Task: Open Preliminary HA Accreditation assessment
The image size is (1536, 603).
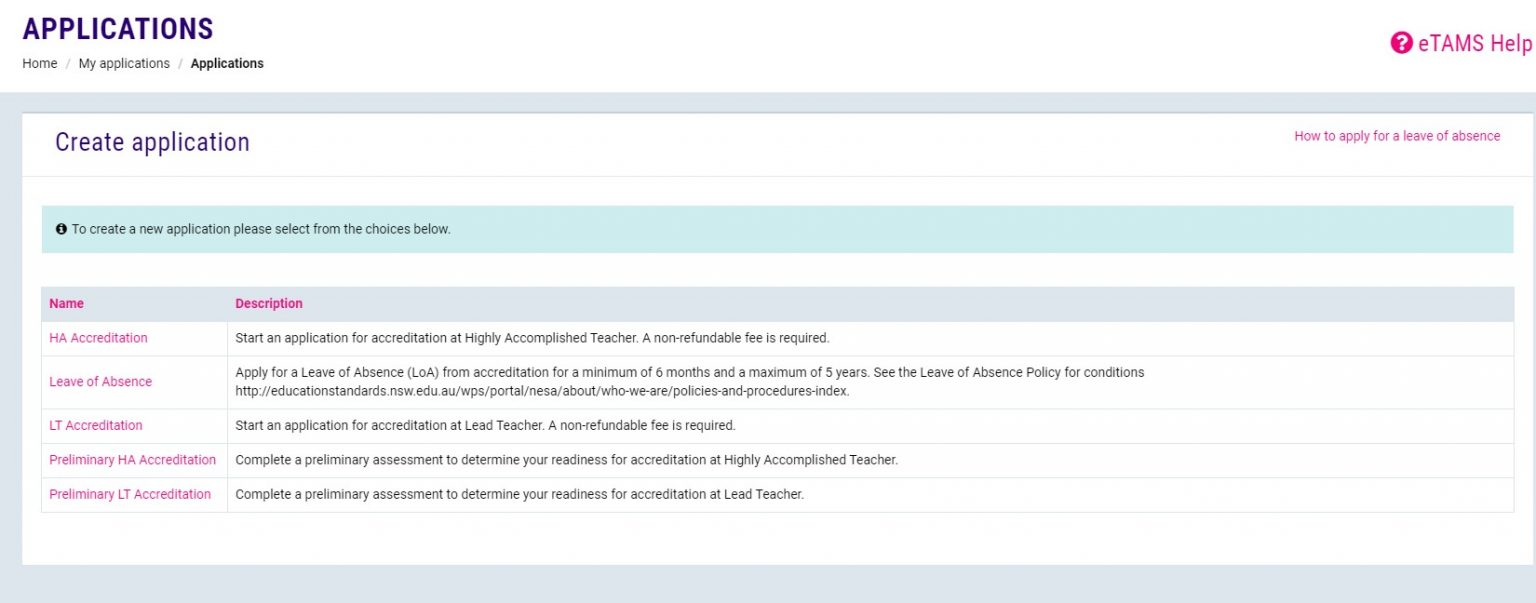Action: pos(132,460)
